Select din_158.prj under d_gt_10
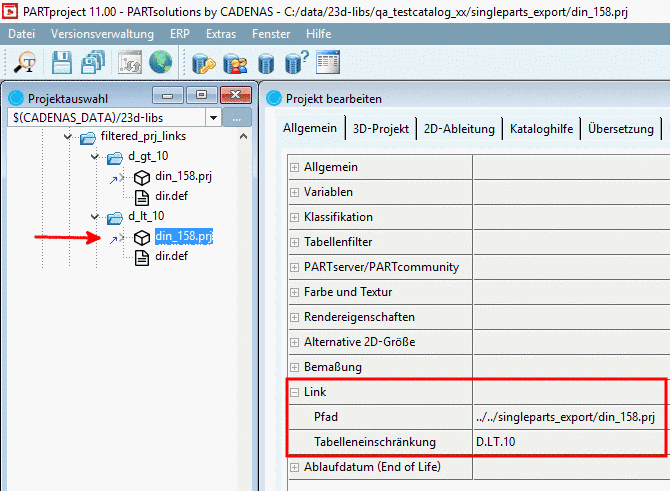This screenshot has height=491, width=670. (x=183, y=176)
